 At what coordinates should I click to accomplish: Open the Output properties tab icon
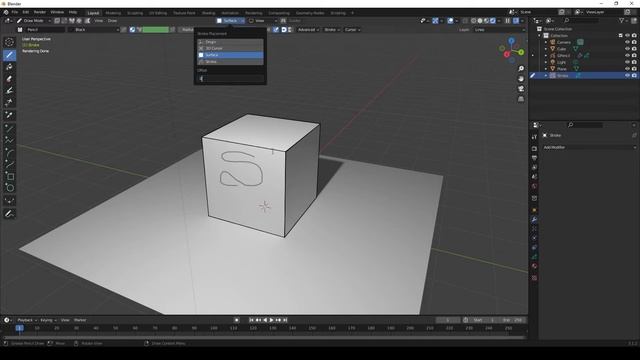534,158
